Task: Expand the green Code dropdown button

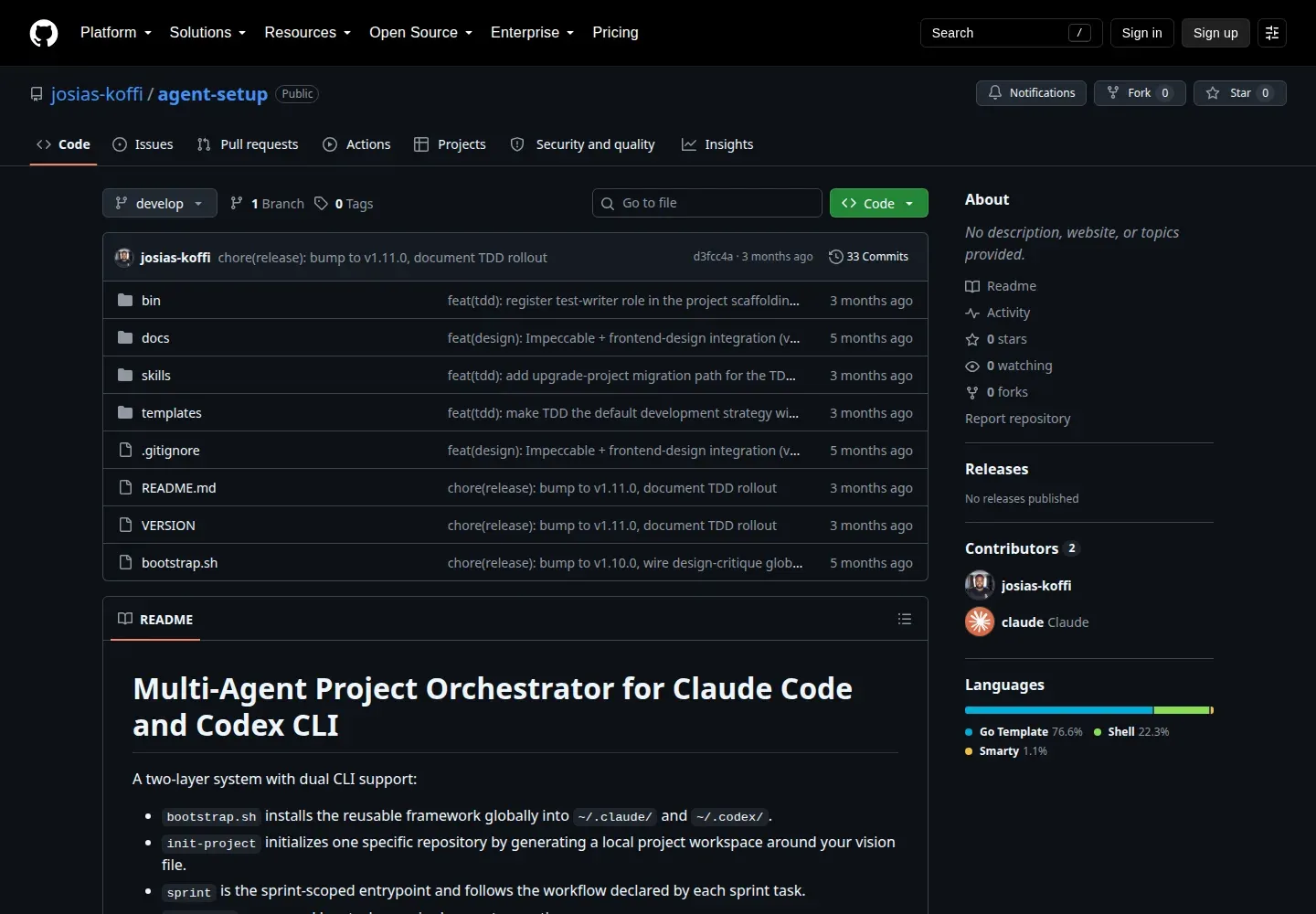Action: [x=878, y=203]
